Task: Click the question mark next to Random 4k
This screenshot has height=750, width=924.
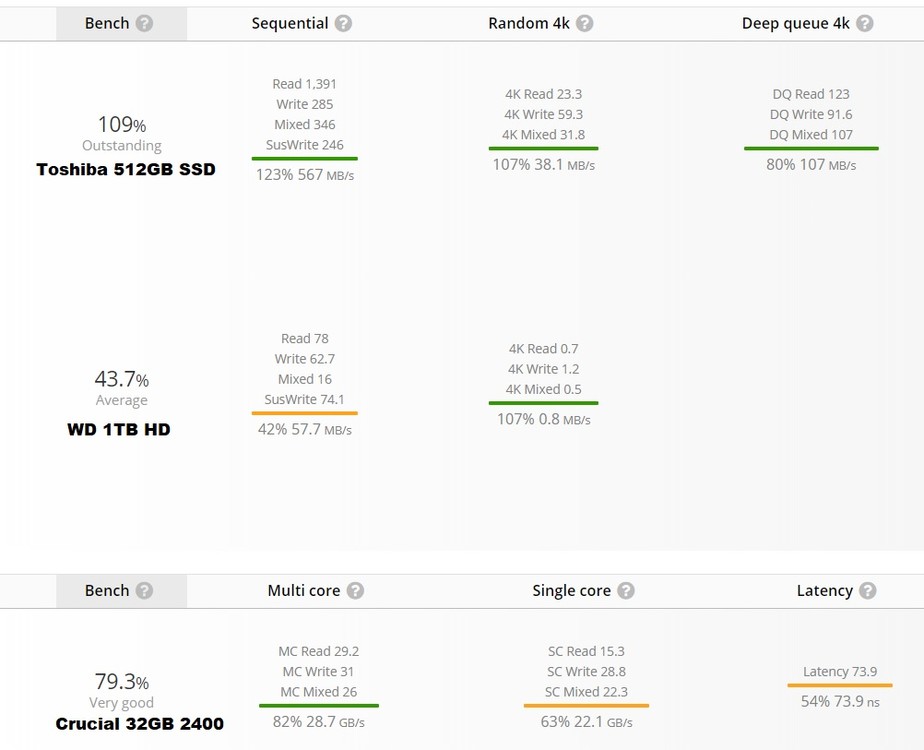Action: 584,23
